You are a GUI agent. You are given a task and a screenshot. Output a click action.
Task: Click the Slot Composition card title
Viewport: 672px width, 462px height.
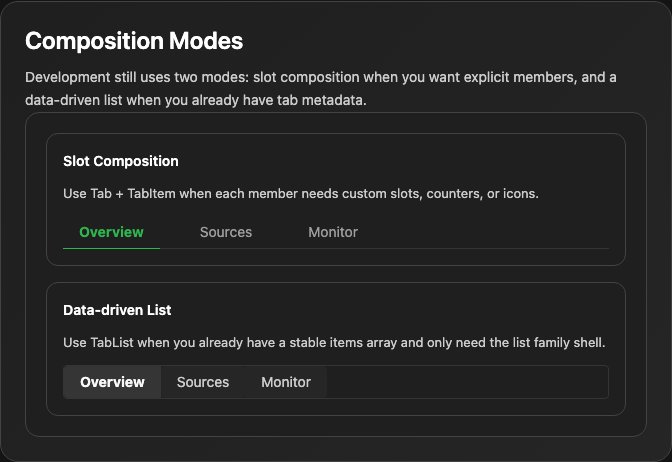click(x=121, y=161)
